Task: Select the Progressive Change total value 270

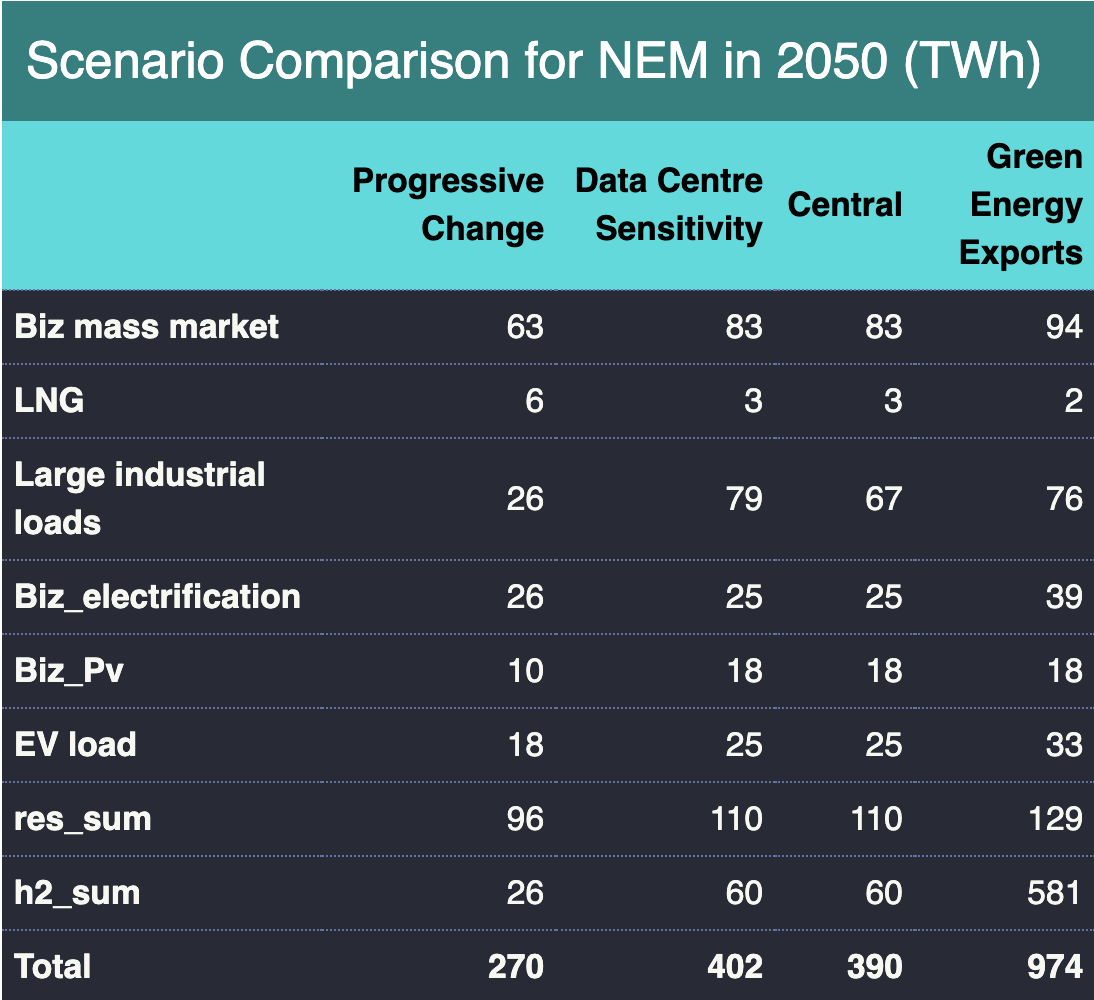Action: tap(516, 967)
